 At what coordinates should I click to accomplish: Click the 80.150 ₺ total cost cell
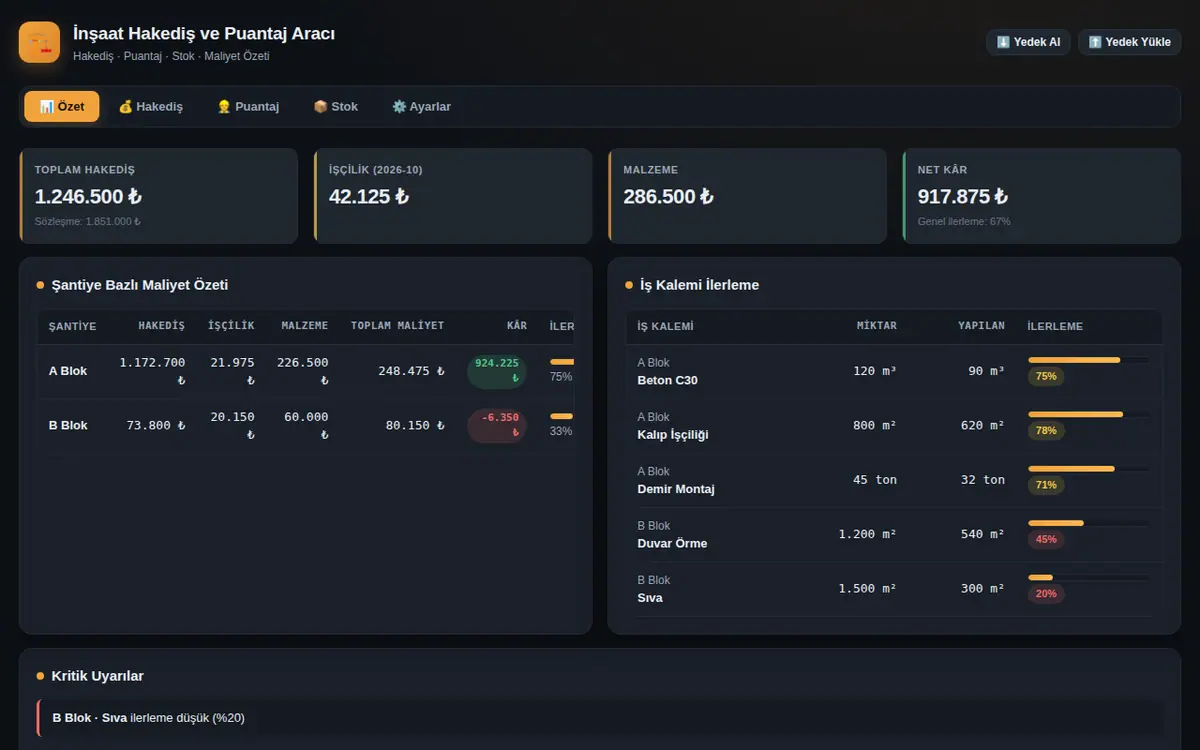pyautogui.click(x=415, y=426)
